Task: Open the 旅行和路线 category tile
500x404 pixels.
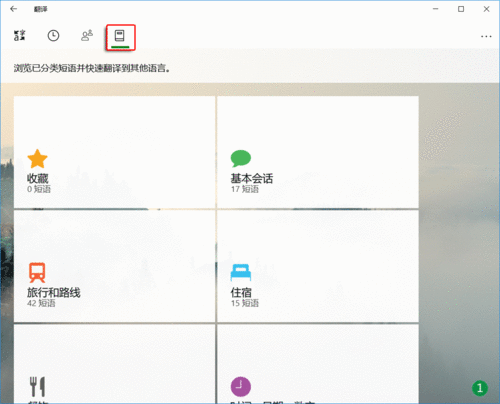Action: tap(114, 266)
